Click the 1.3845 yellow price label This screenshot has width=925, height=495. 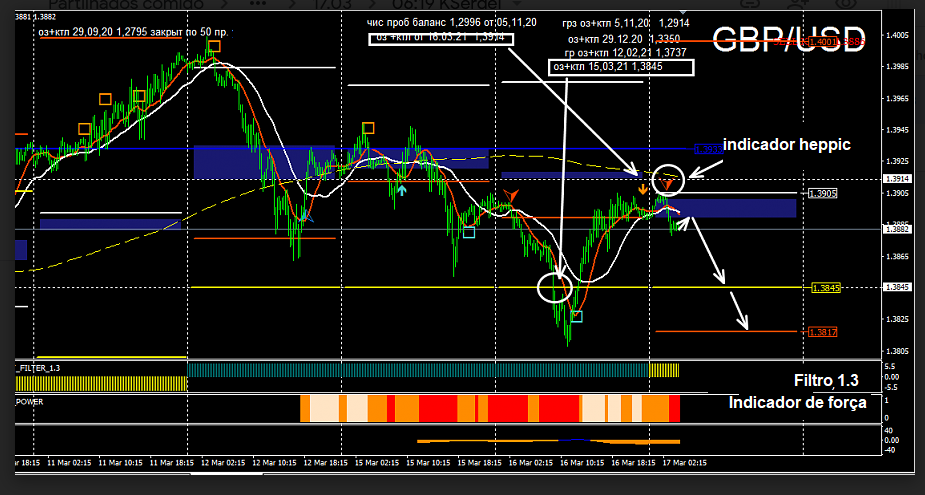[825, 288]
